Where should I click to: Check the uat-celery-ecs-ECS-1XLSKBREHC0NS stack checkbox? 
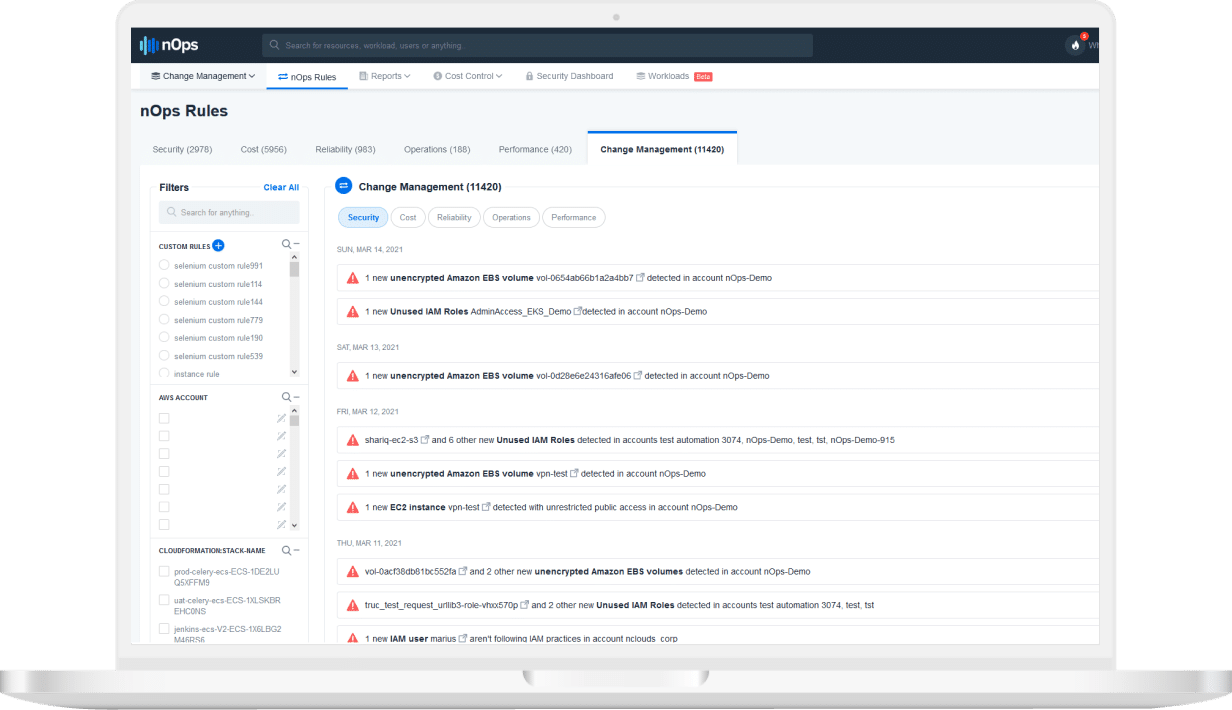[x=164, y=600]
